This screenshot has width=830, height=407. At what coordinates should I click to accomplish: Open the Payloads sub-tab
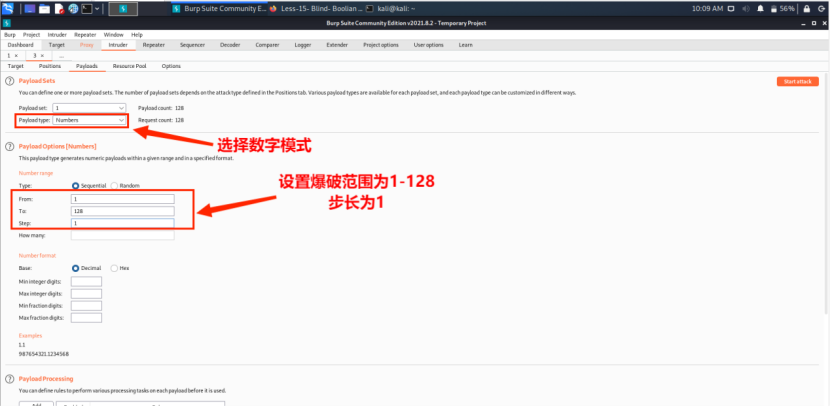tap(87, 66)
